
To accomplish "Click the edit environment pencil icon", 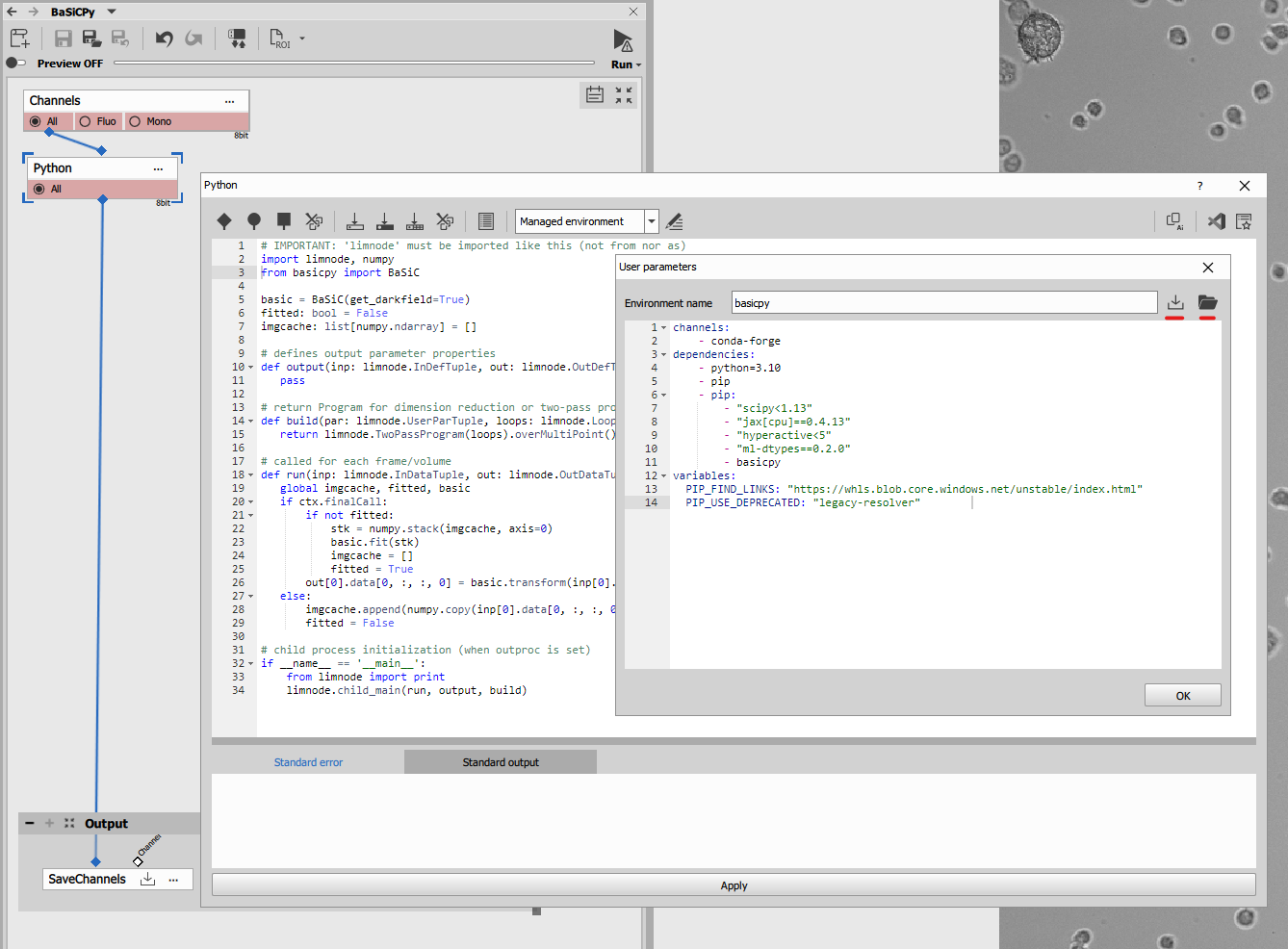I will click(x=675, y=221).
